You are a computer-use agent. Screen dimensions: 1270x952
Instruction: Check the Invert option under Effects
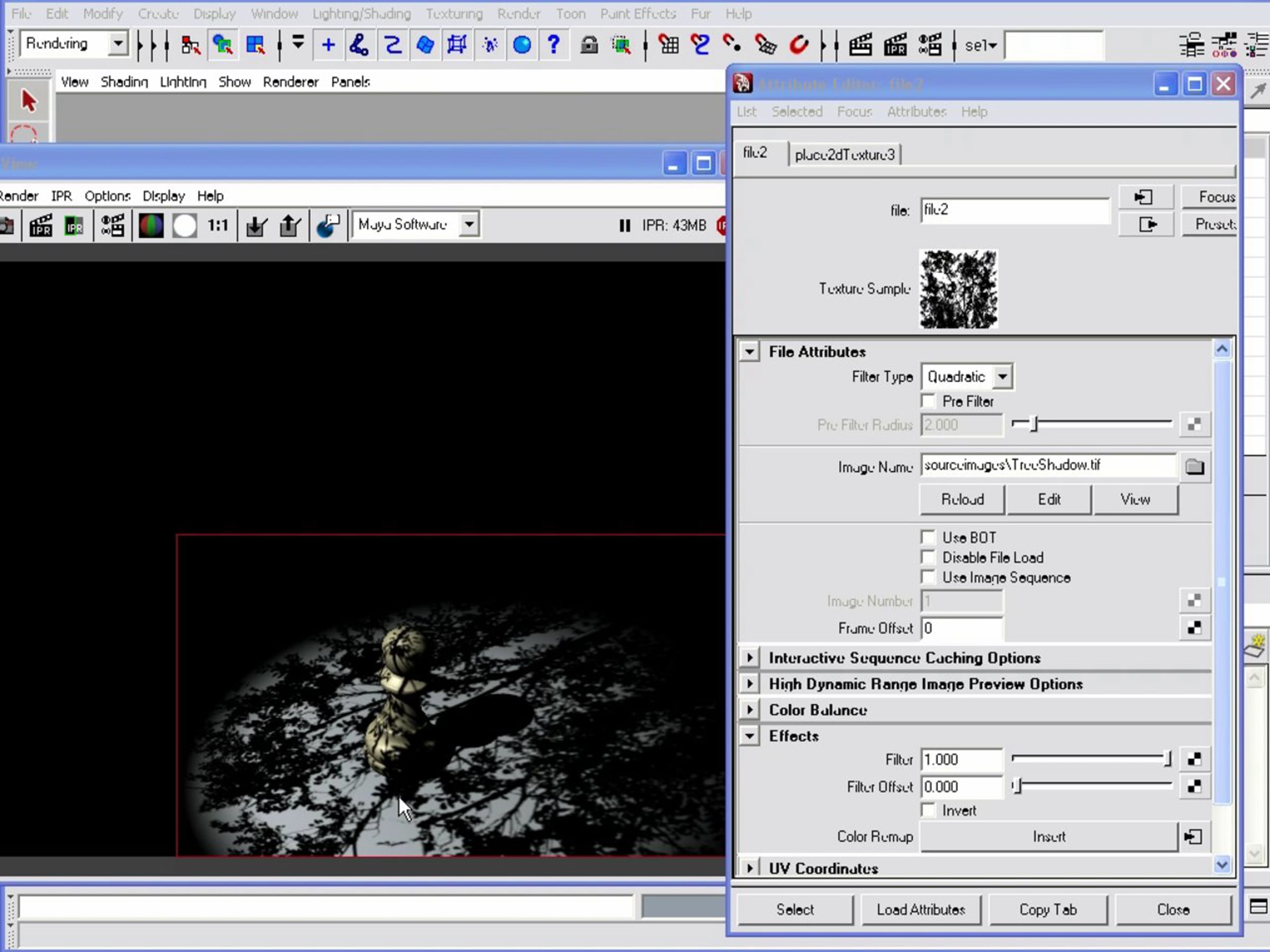click(x=928, y=810)
